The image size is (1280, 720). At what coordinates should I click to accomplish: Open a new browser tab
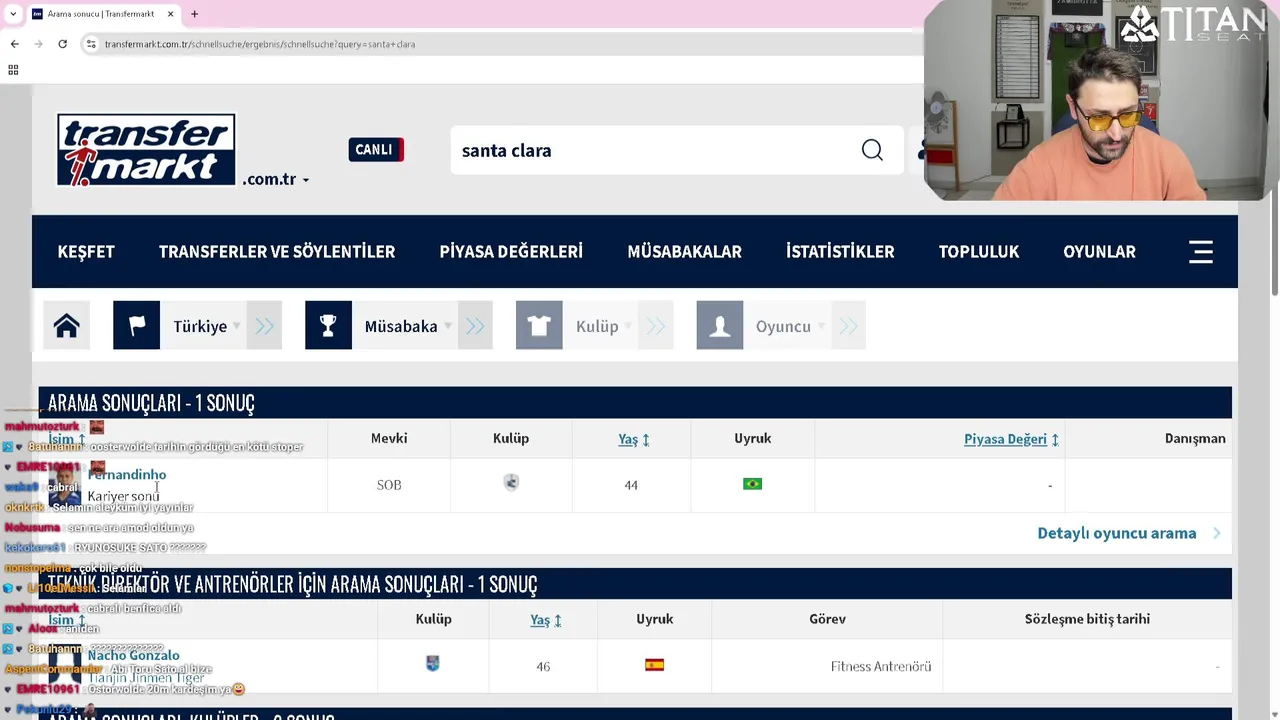tap(194, 14)
